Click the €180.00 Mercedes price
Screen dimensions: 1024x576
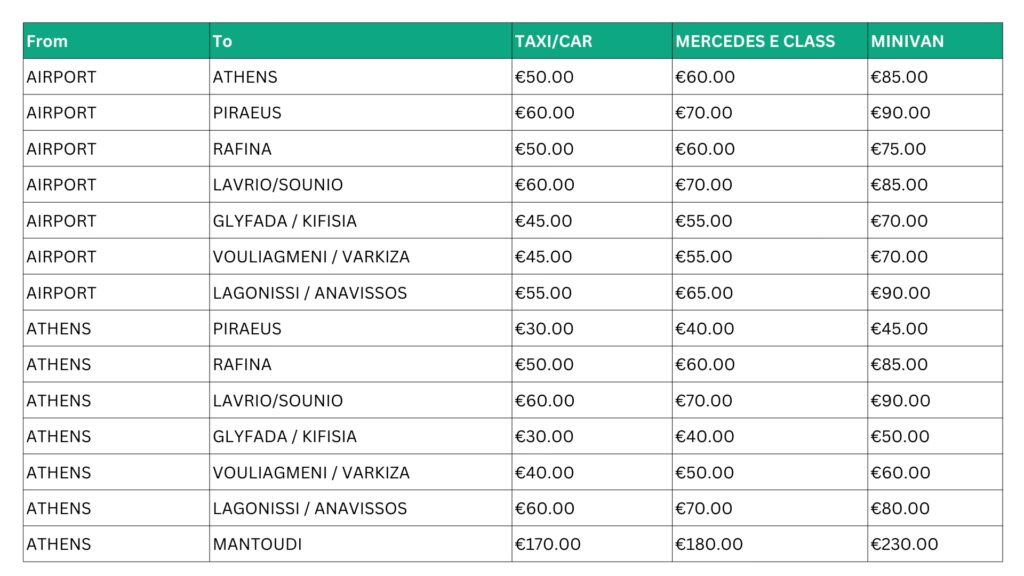[708, 544]
